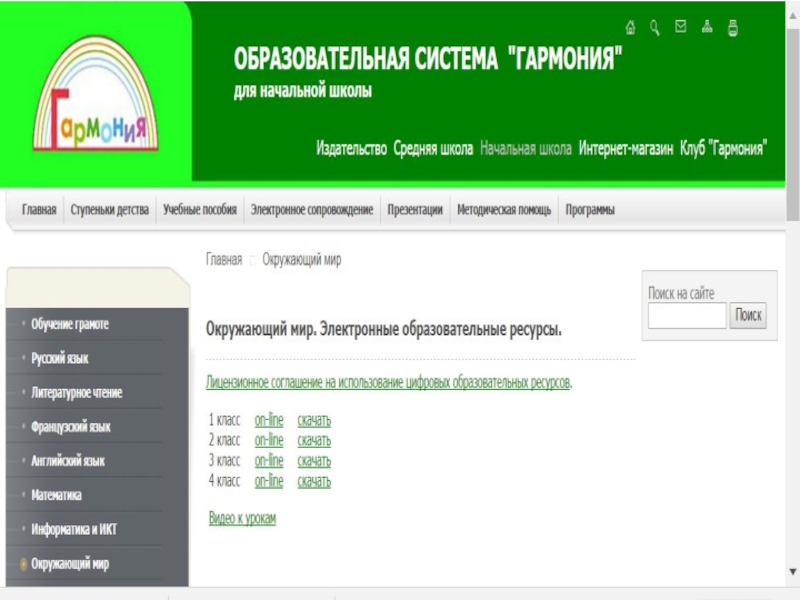This screenshot has height=600, width=800.
Task: Click the Поиск button
Action: tap(748, 315)
